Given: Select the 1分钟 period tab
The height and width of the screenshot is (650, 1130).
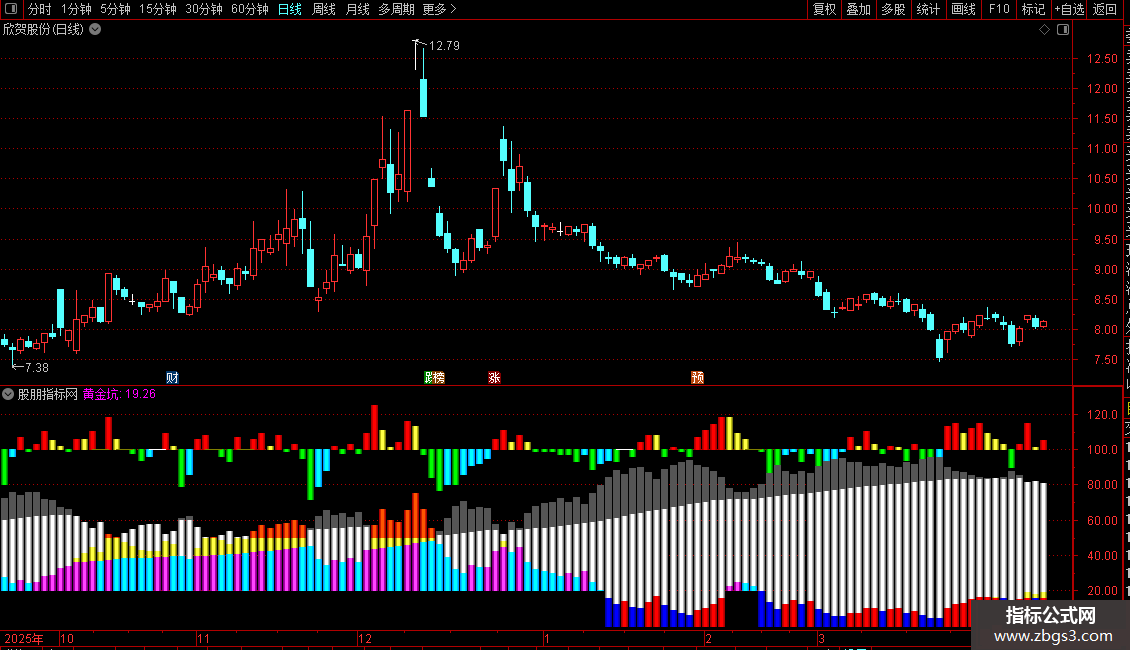Looking at the screenshot, I should (76, 9).
